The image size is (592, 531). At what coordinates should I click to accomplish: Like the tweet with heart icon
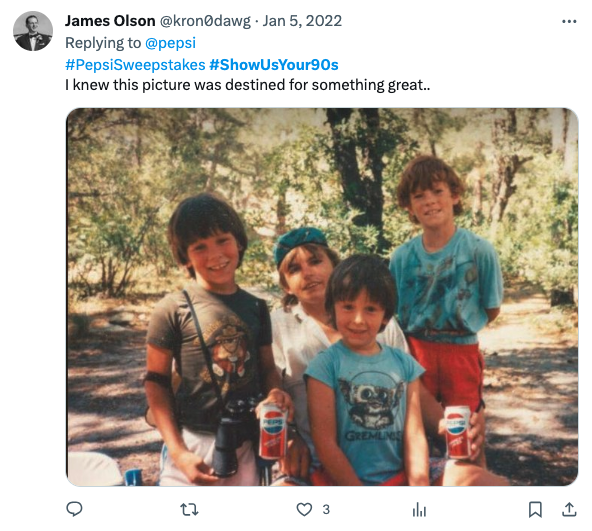pos(304,509)
